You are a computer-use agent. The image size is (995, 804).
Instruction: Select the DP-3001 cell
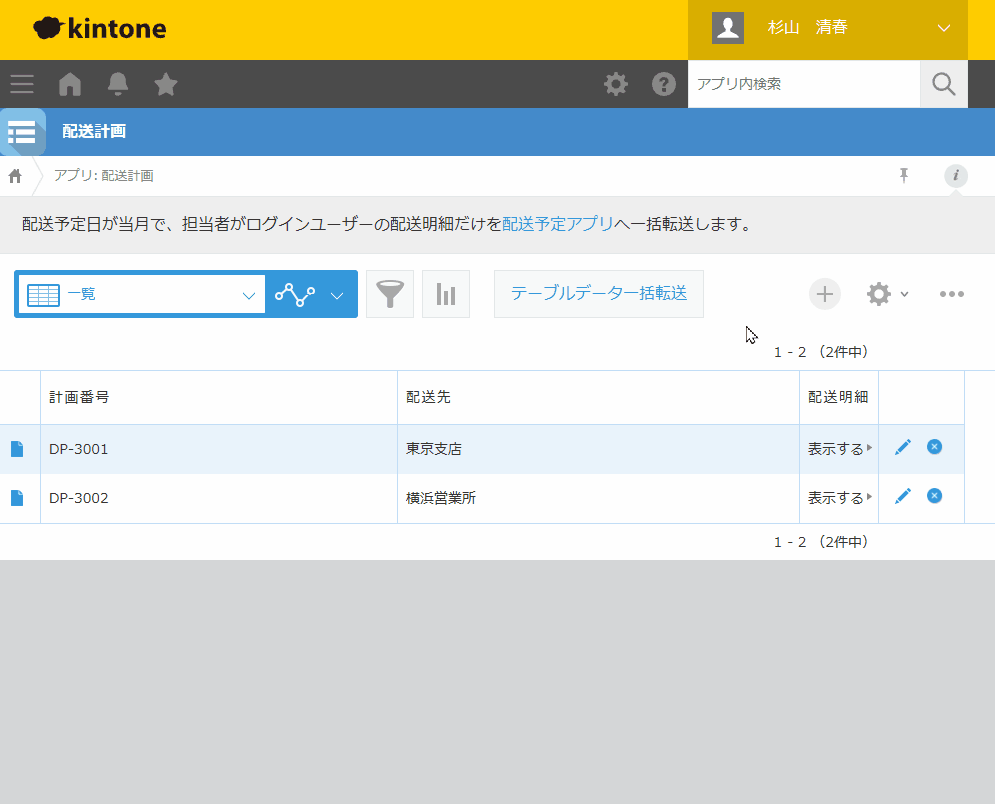(x=219, y=449)
